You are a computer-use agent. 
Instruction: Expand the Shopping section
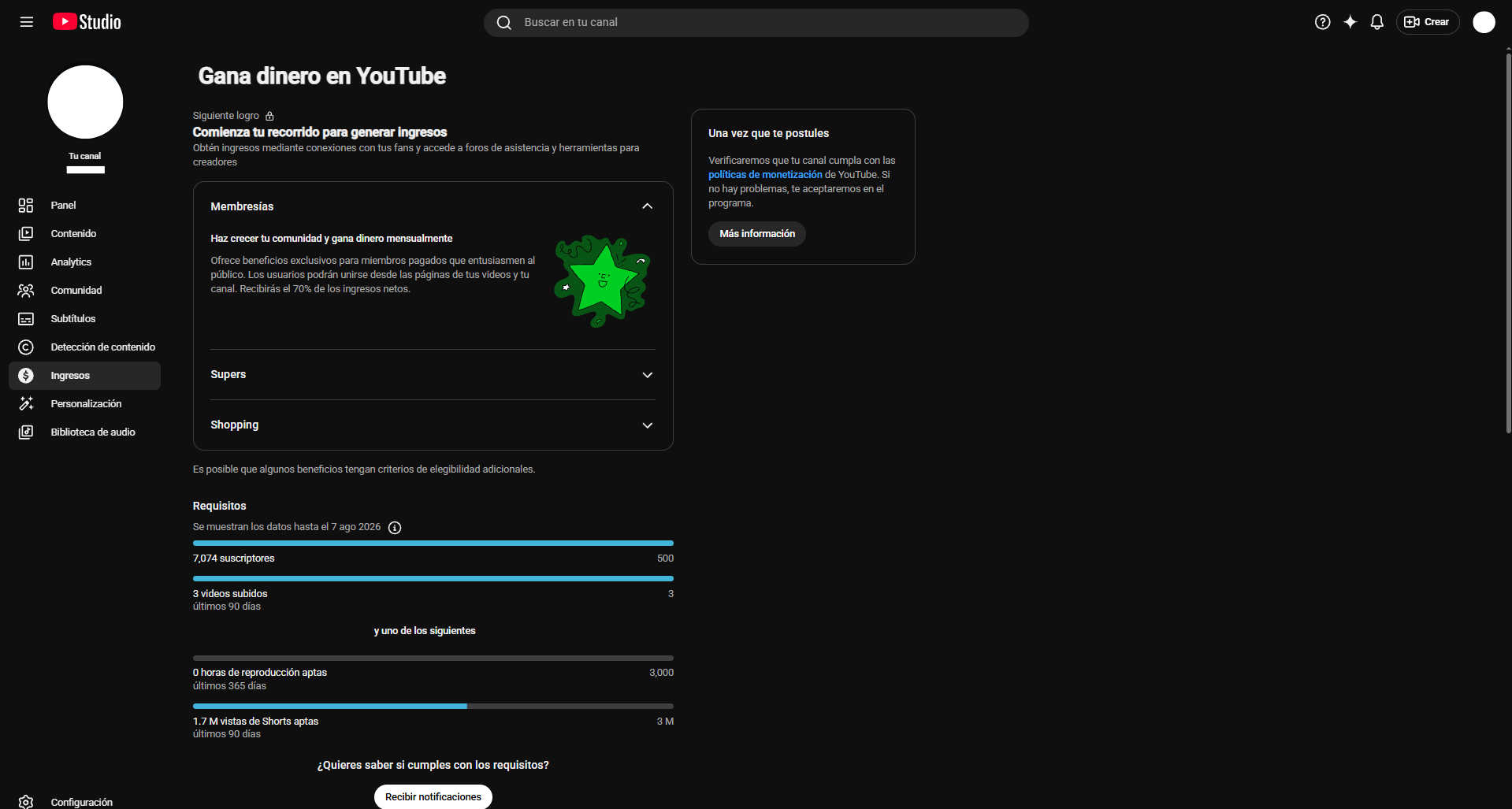(648, 425)
